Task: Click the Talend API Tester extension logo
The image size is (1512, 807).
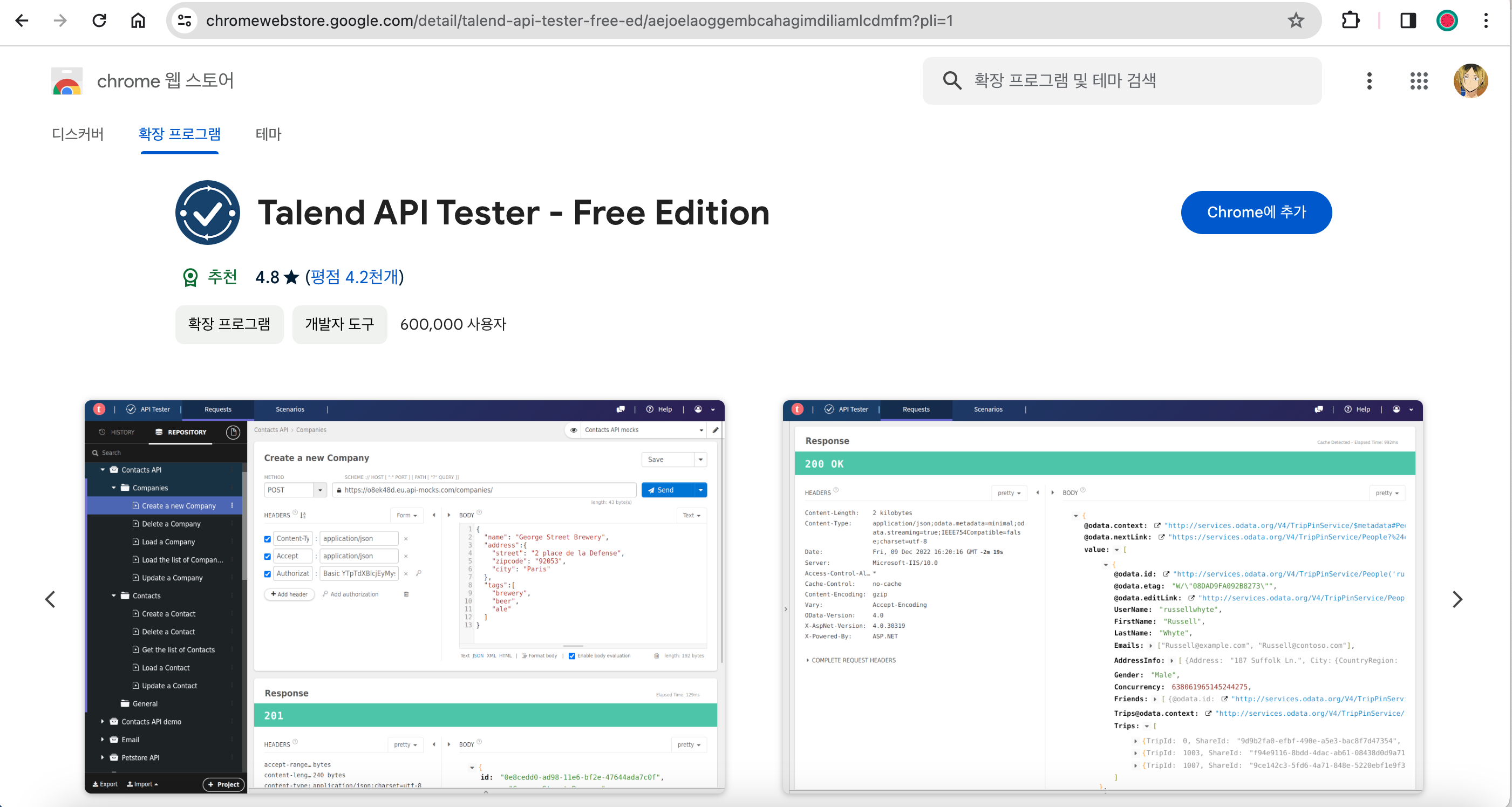Action: click(207, 213)
